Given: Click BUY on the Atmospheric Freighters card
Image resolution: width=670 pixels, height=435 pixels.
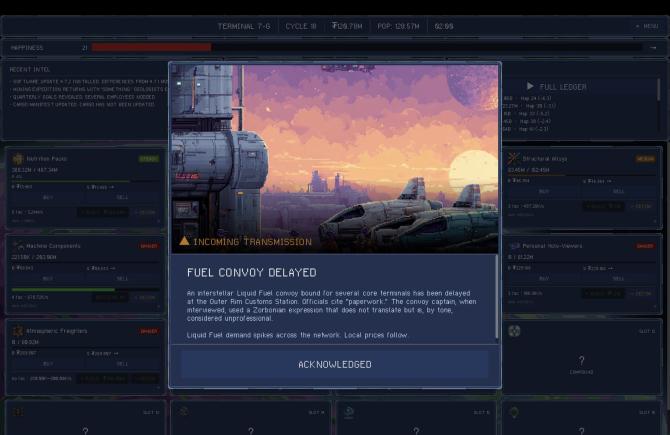Looking at the screenshot, I should tap(48, 364).
